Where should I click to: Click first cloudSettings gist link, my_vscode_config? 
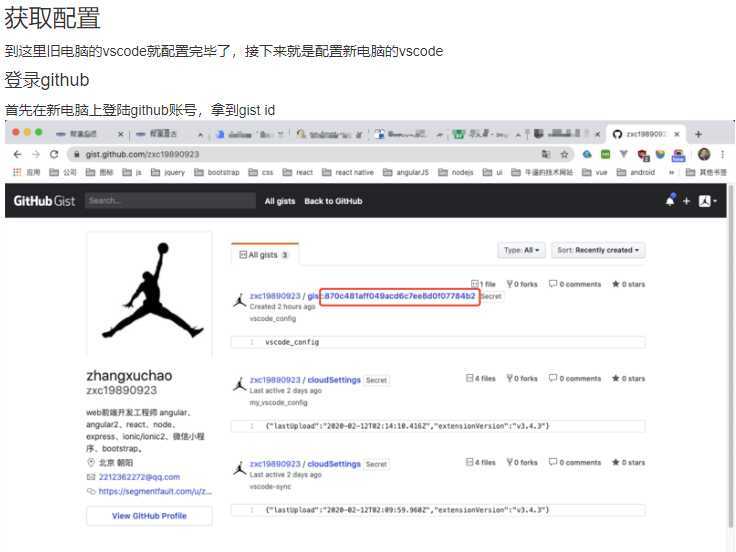pyautogui.click(x=334, y=380)
